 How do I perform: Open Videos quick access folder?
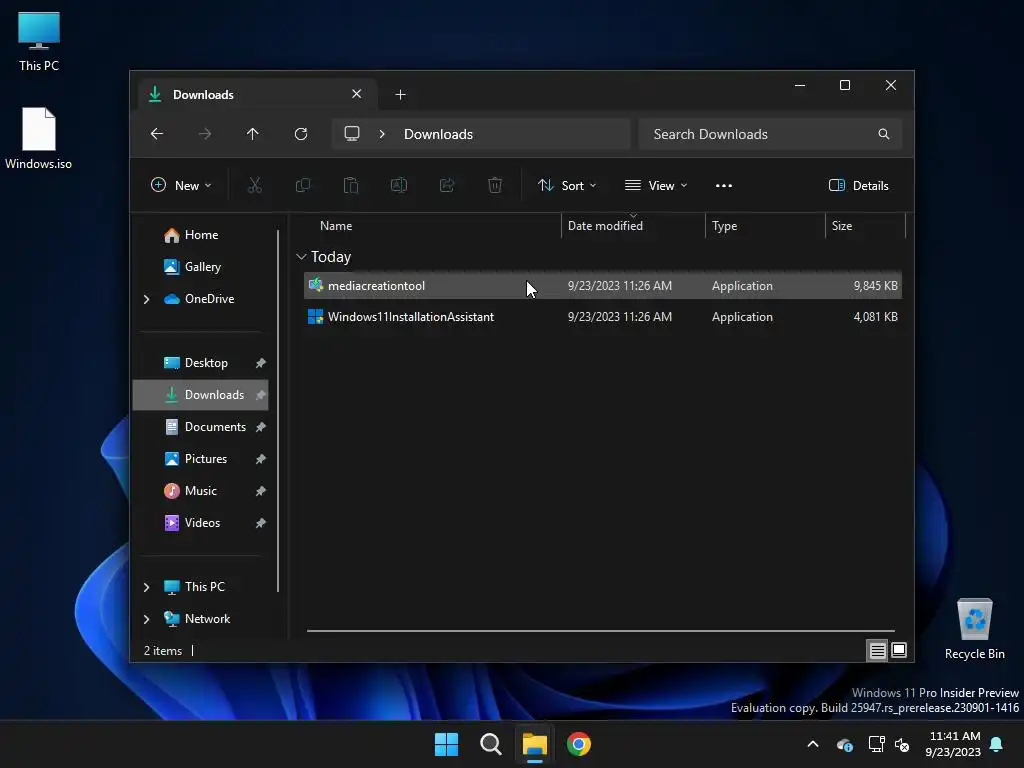coord(192,523)
